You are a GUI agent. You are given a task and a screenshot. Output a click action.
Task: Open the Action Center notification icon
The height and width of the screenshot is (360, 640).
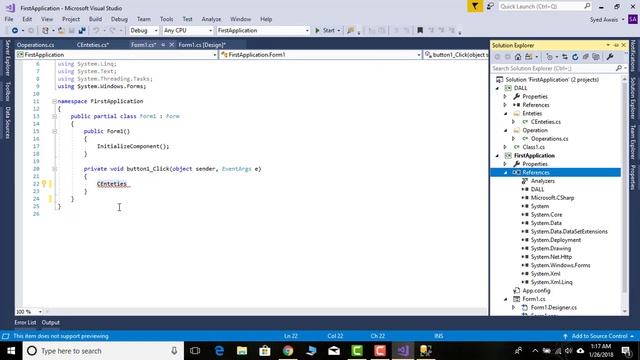[627, 351]
